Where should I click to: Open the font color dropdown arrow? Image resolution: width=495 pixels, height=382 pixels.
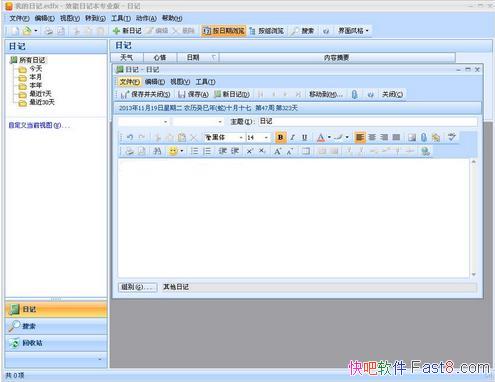[329, 137]
